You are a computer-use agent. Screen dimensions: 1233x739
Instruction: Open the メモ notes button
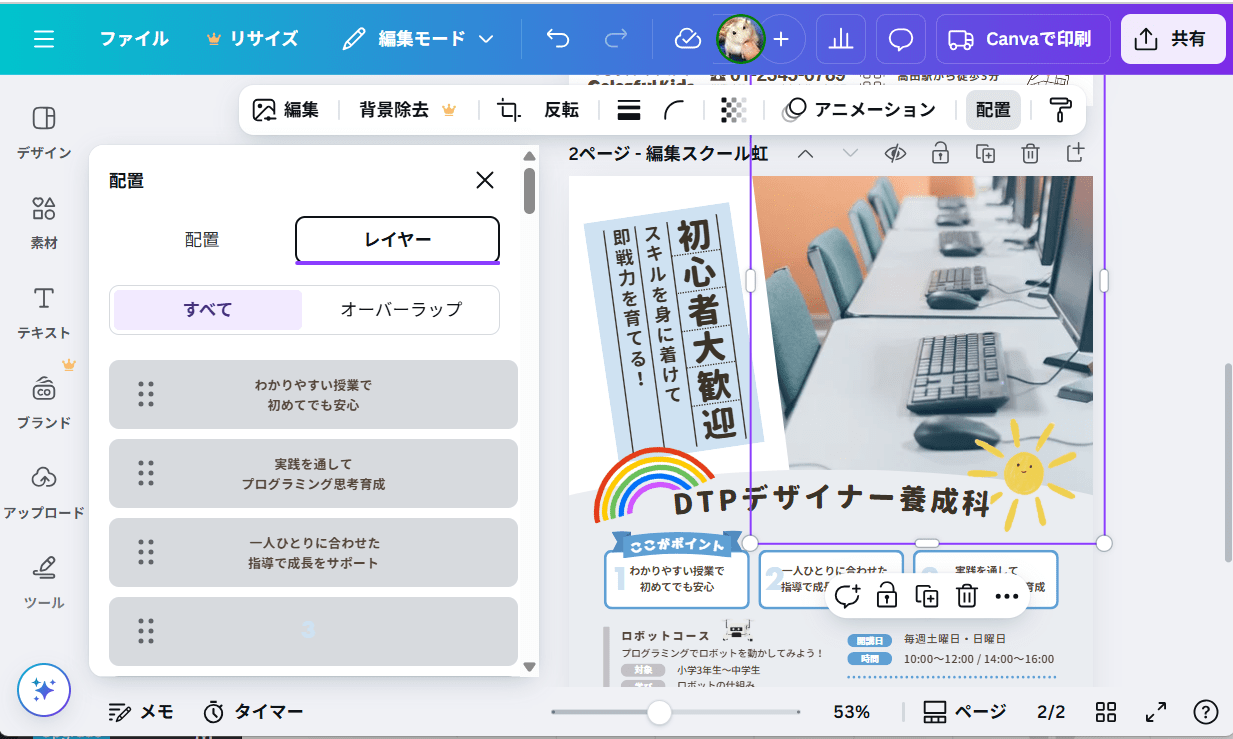(x=141, y=712)
